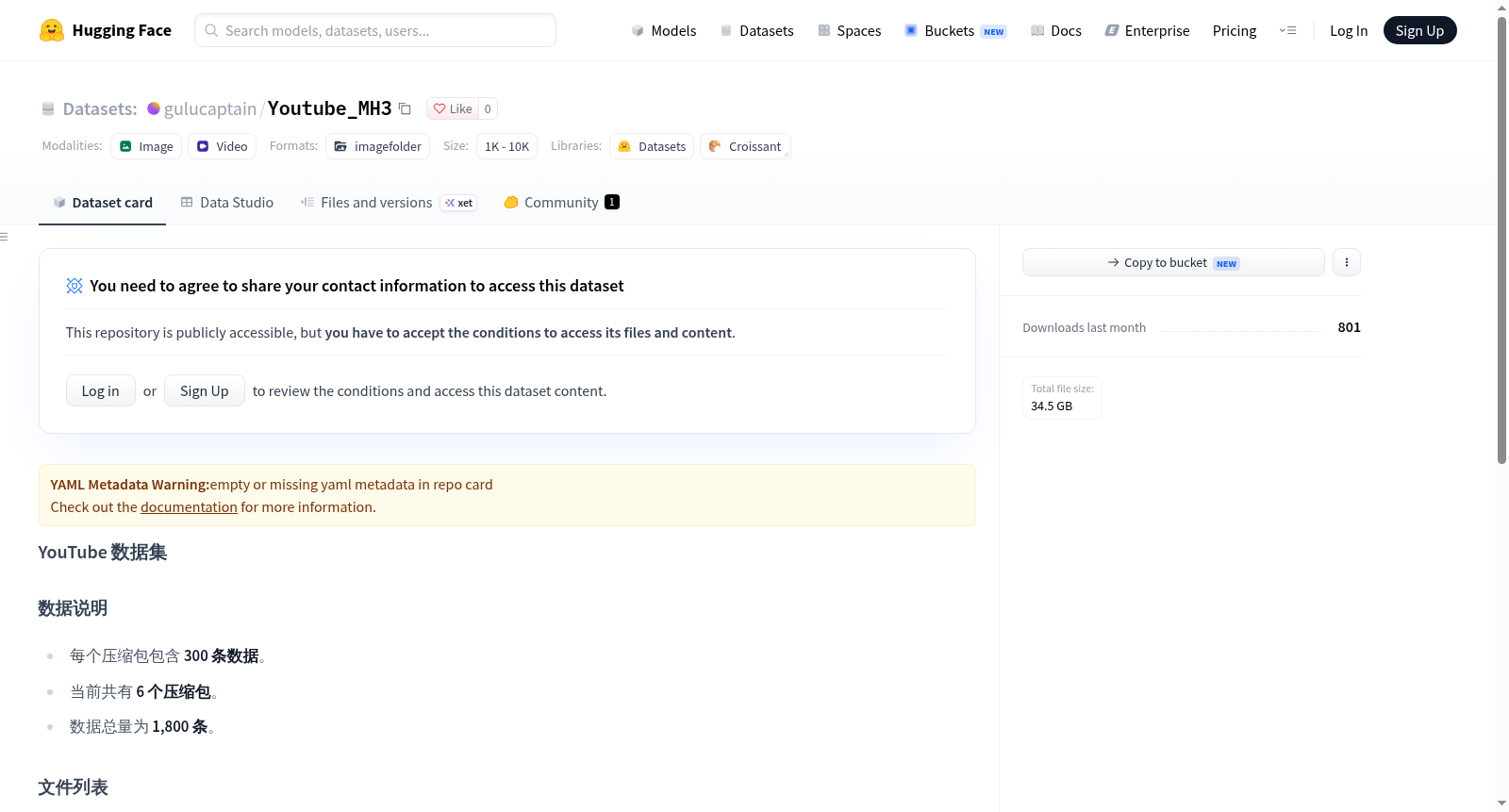Click the YouTube 数据集 heading
This screenshot has height=812, width=1509.
(103, 553)
